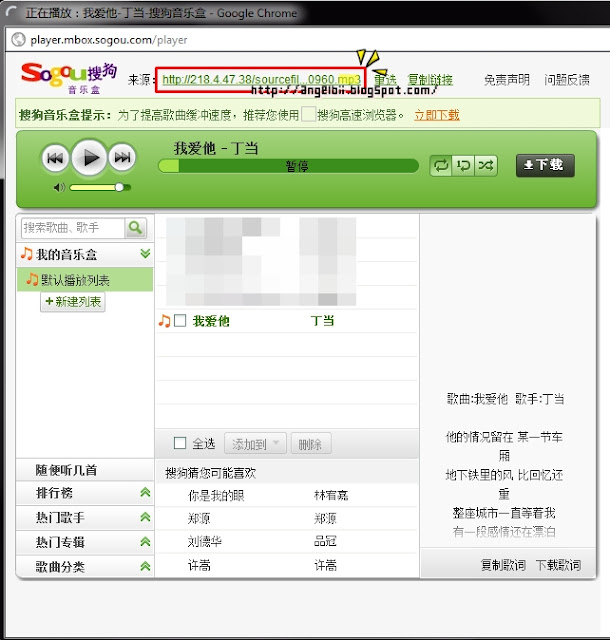The width and height of the screenshot is (610, 640).
Task: Click the globe site icon in address bar
Action: [x=18, y=40]
